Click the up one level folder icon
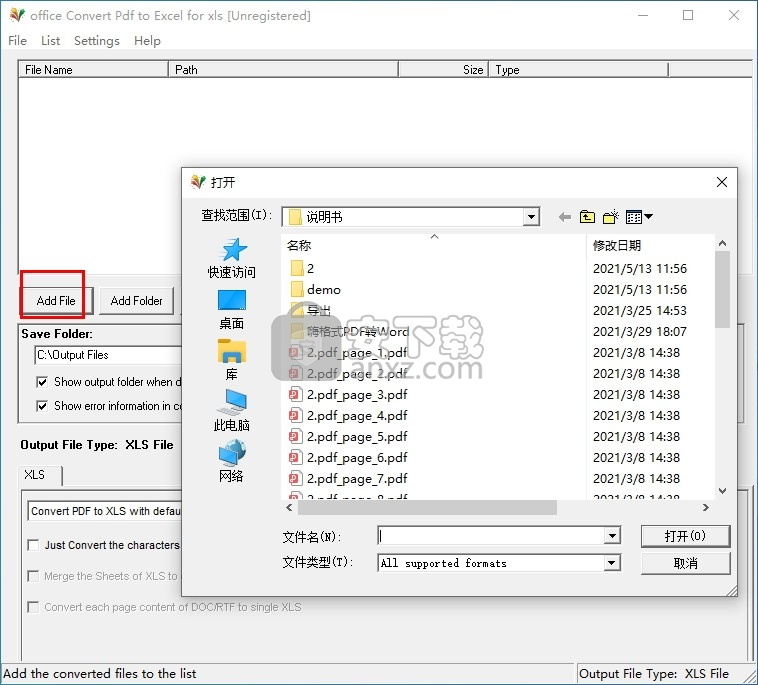The height and width of the screenshot is (685, 758). tap(587, 217)
